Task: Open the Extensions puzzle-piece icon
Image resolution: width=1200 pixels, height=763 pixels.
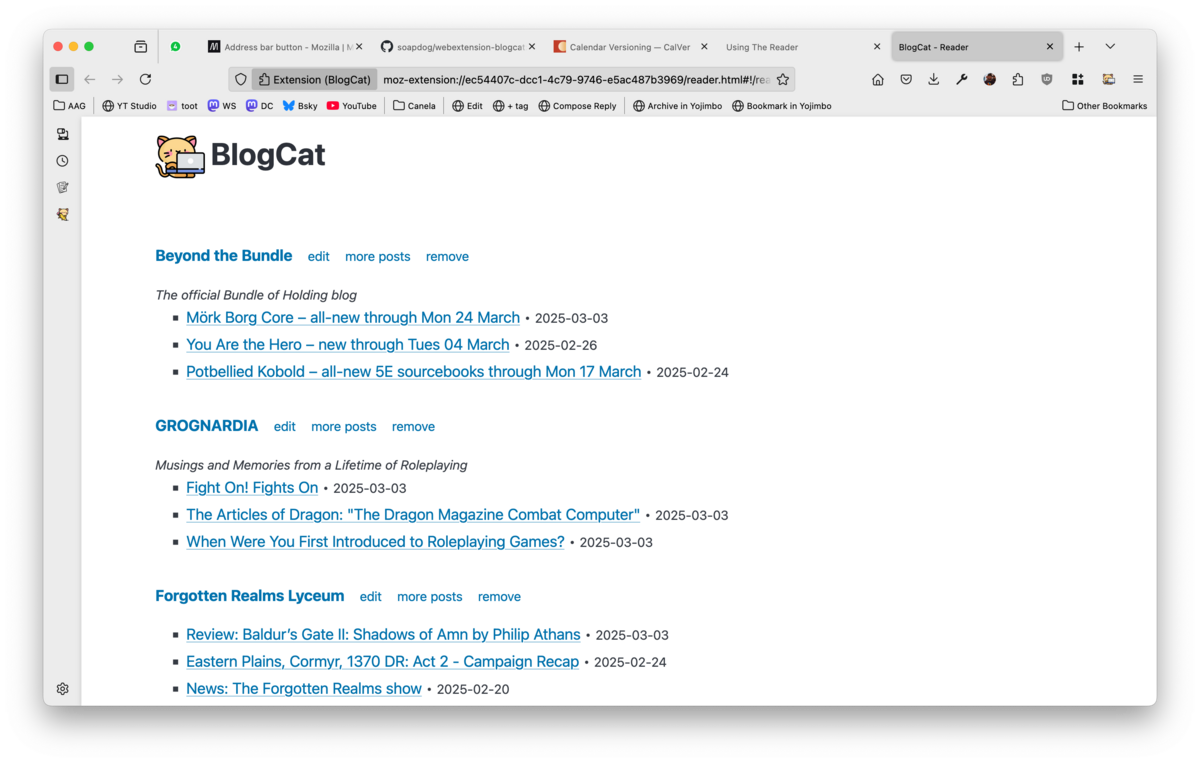Action: (x=1018, y=79)
